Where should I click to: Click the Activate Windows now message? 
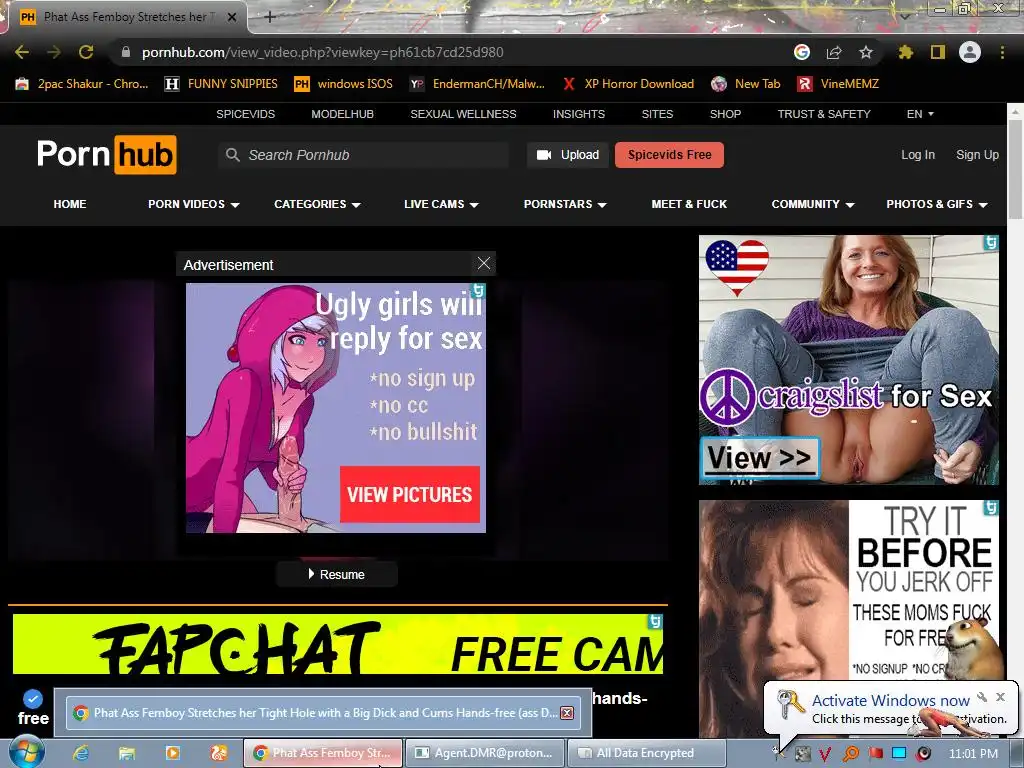pyautogui.click(x=891, y=700)
